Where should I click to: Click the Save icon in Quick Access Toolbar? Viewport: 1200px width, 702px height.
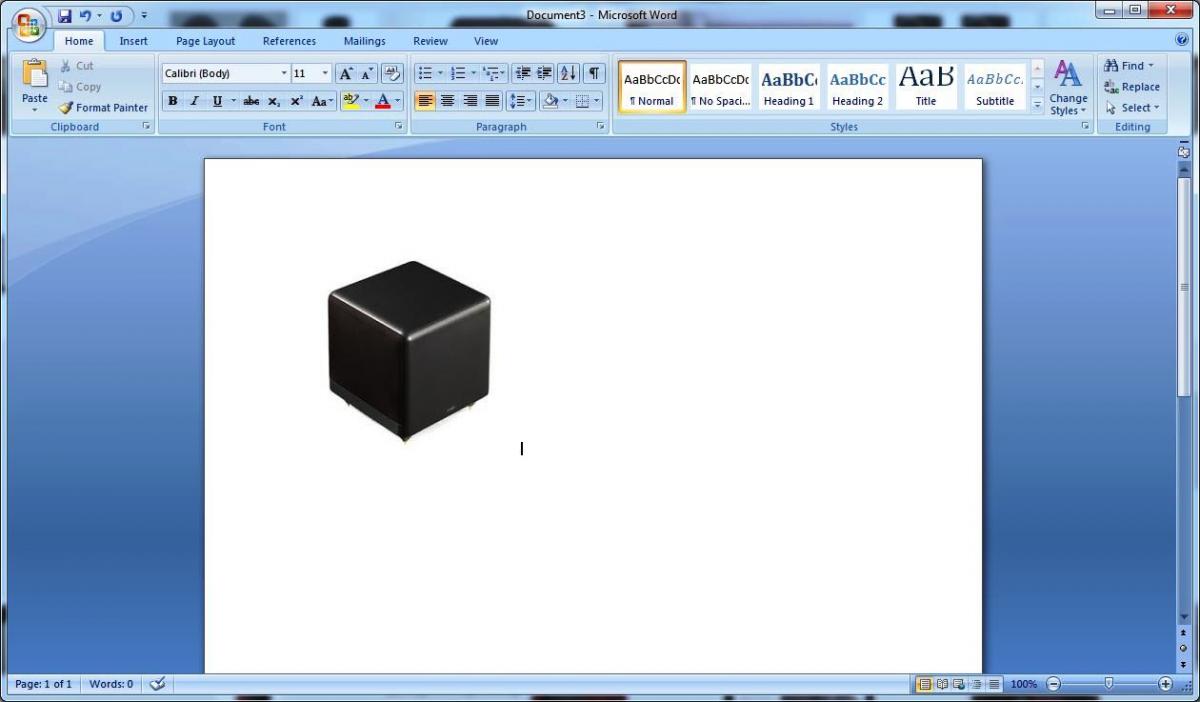pos(65,16)
